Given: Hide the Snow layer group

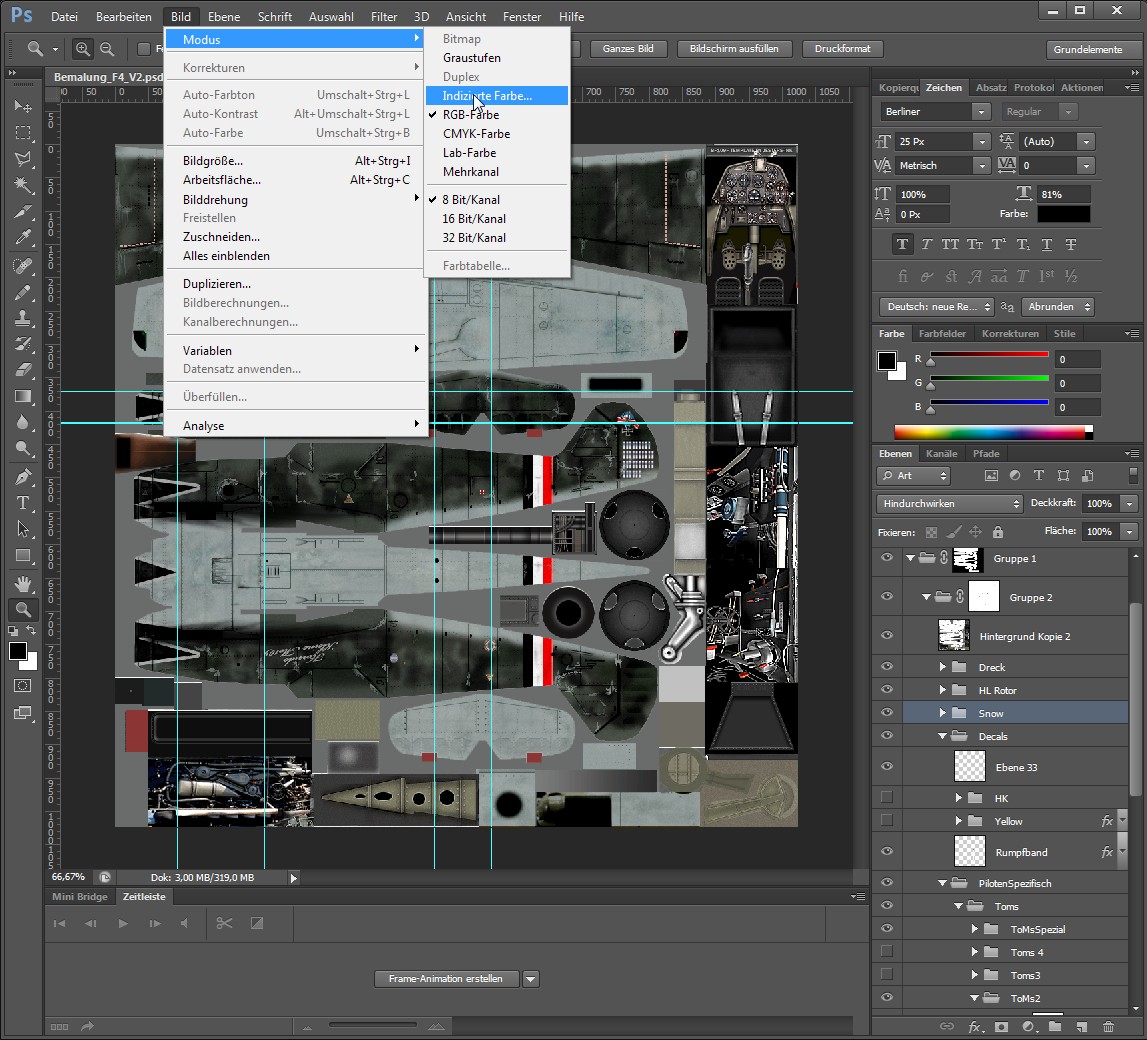Looking at the screenshot, I should [886, 713].
